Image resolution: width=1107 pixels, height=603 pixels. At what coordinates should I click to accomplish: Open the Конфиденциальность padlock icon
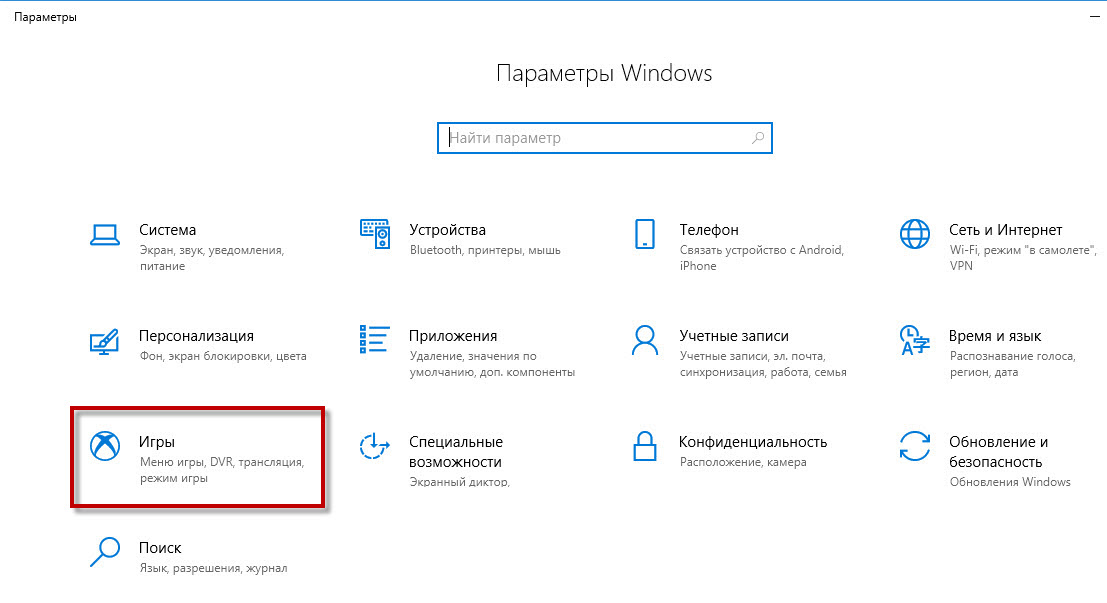[645, 446]
